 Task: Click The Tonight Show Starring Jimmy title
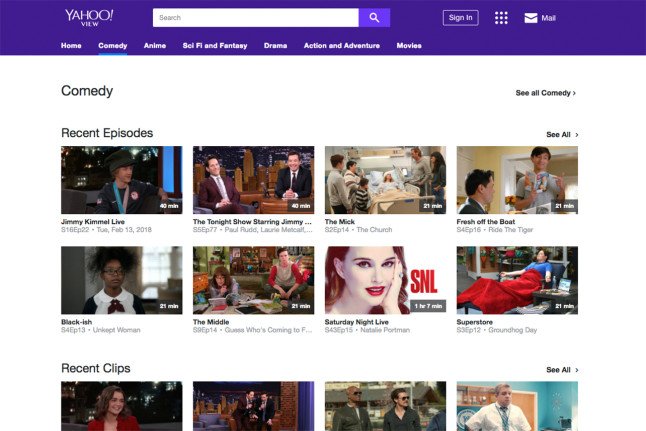252,222
